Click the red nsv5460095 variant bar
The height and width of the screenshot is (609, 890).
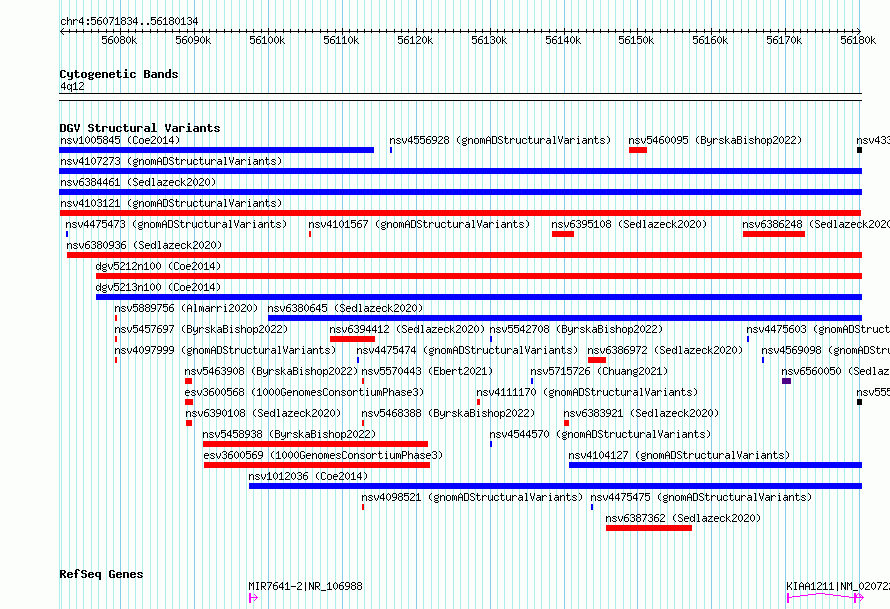(637, 150)
